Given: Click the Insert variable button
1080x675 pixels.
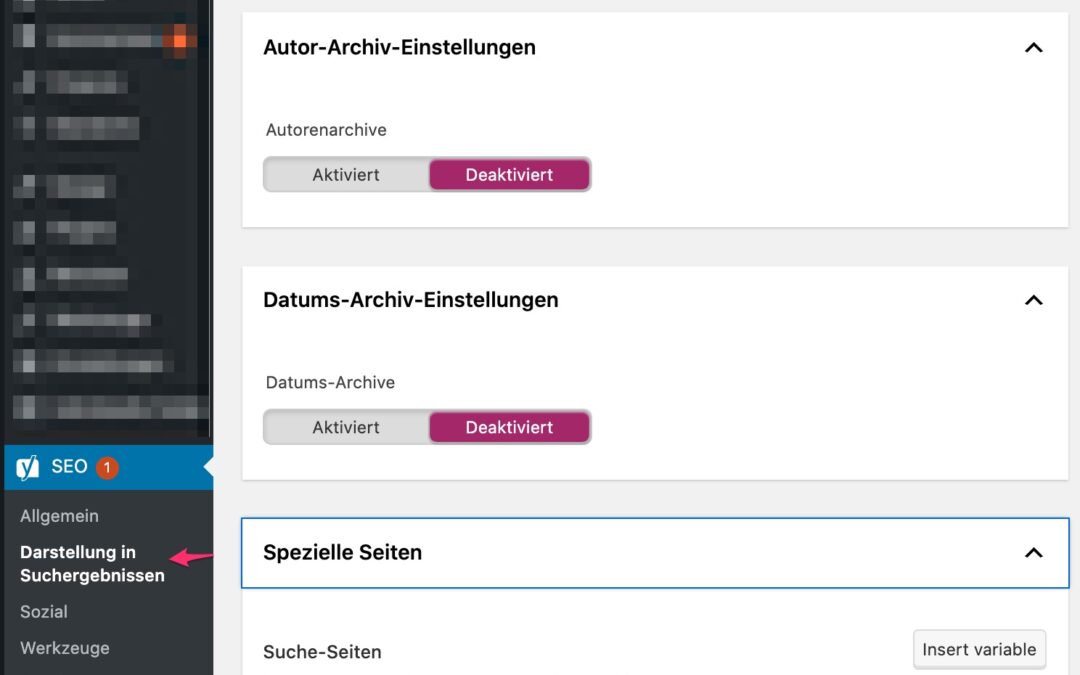Looking at the screenshot, I should [x=979, y=649].
